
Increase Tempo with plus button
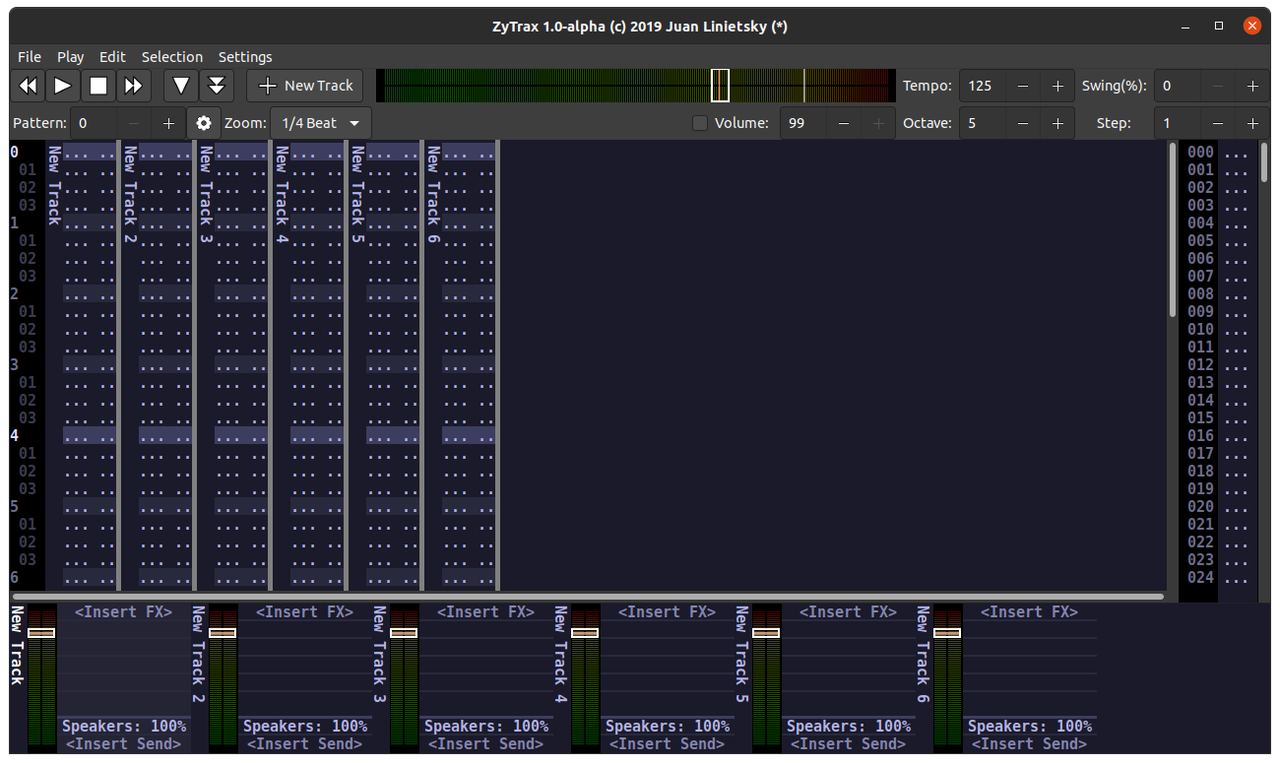[1057, 86]
